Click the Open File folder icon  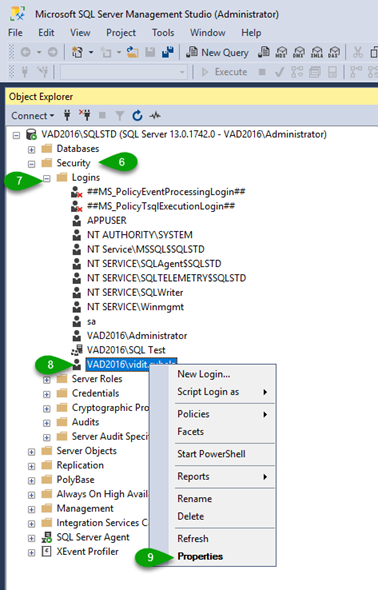pos(132,52)
